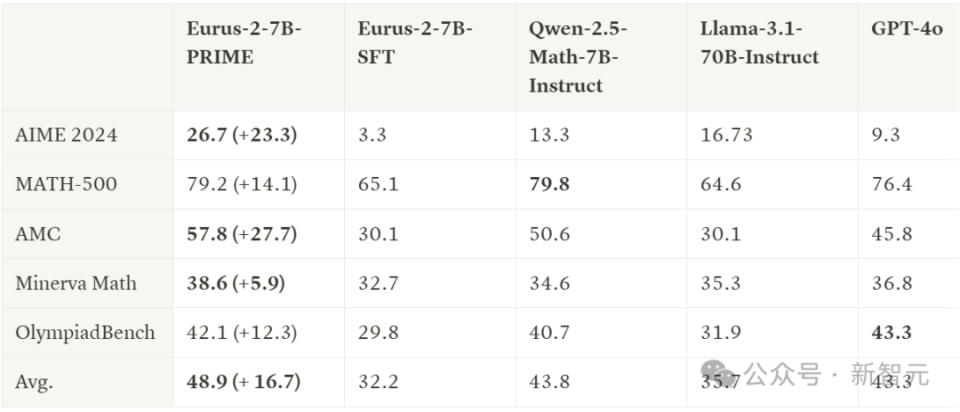Viewport: 960px width, 412px height.
Task: Click the 26.7 (+23.3) AIME score cell
Action: tap(241, 135)
